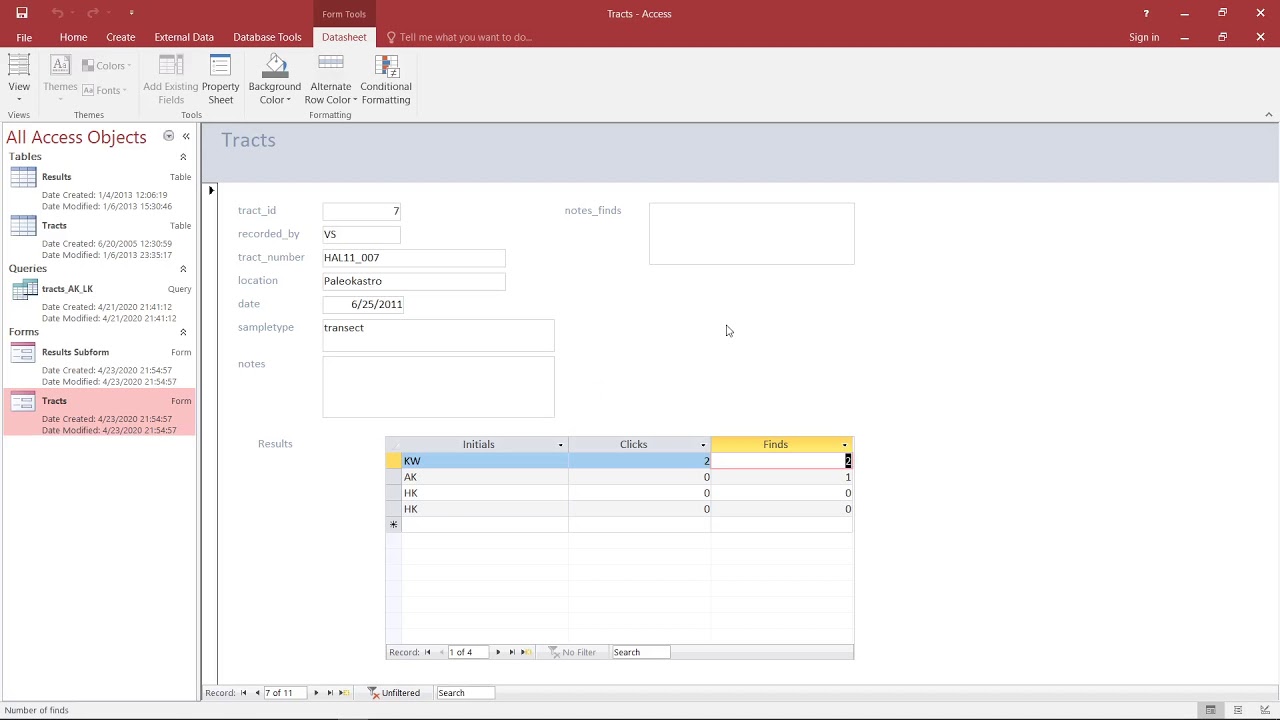Collapse the navigation pane shutter bar
The width and height of the screenshot is (1280, 720).
click(186, 136)
